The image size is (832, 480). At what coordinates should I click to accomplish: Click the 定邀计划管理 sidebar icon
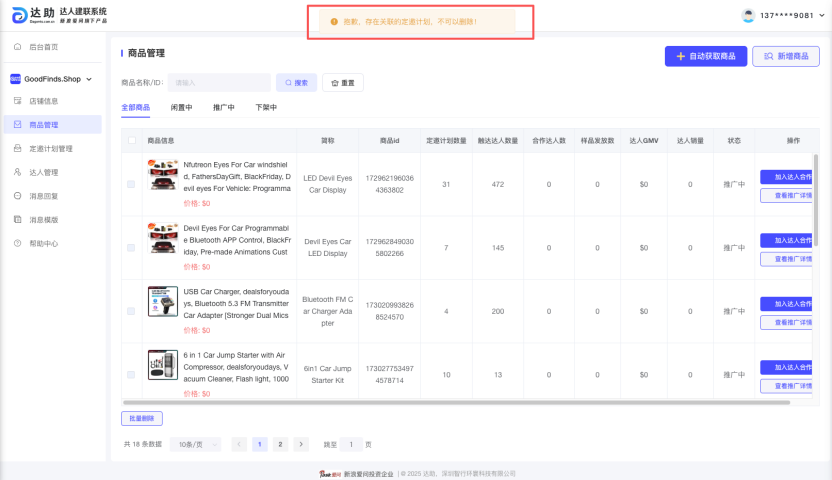pyautogui.click(x=18, y=148)
